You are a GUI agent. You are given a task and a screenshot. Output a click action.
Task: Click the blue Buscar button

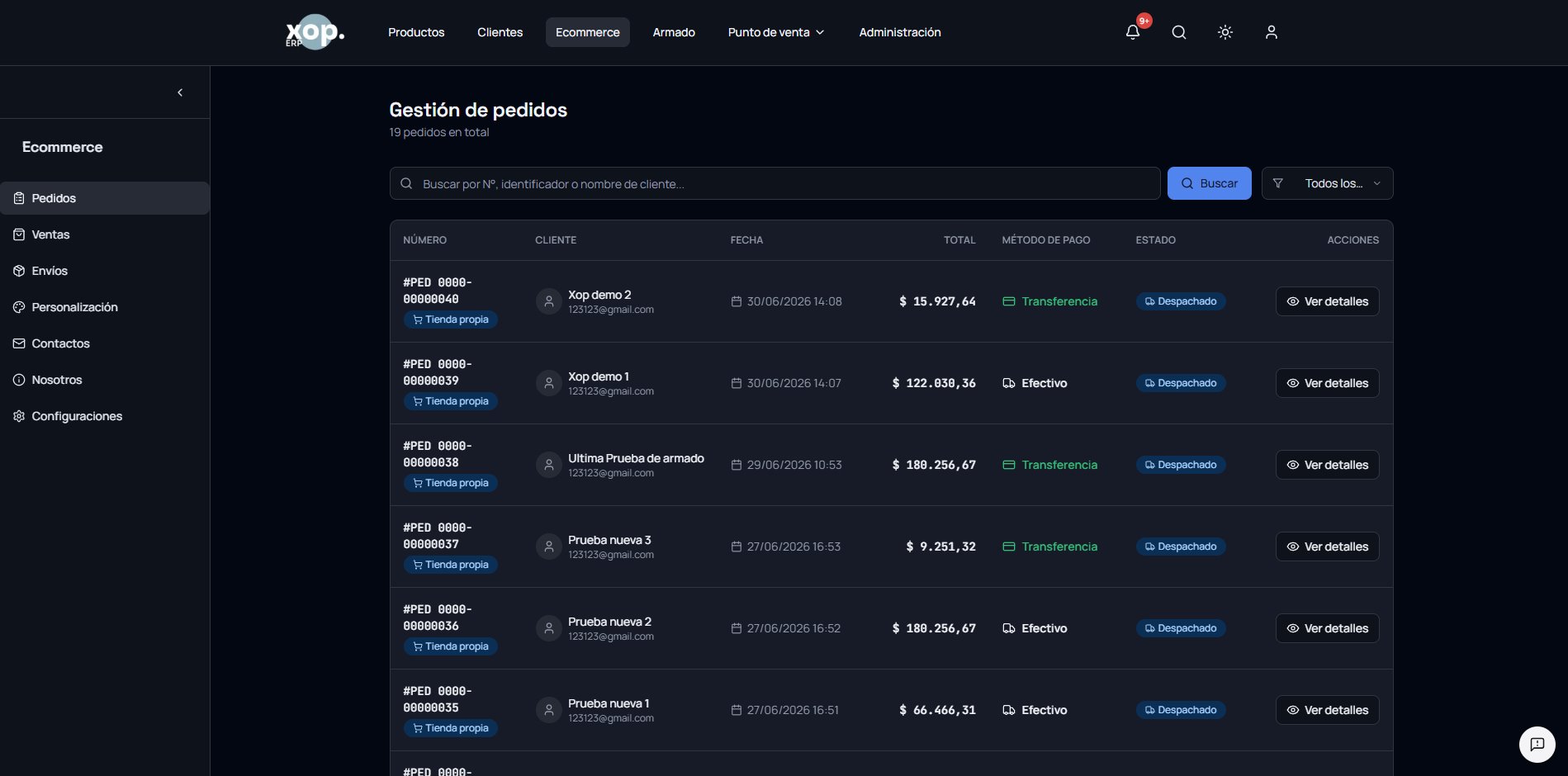pos(1209,183)
